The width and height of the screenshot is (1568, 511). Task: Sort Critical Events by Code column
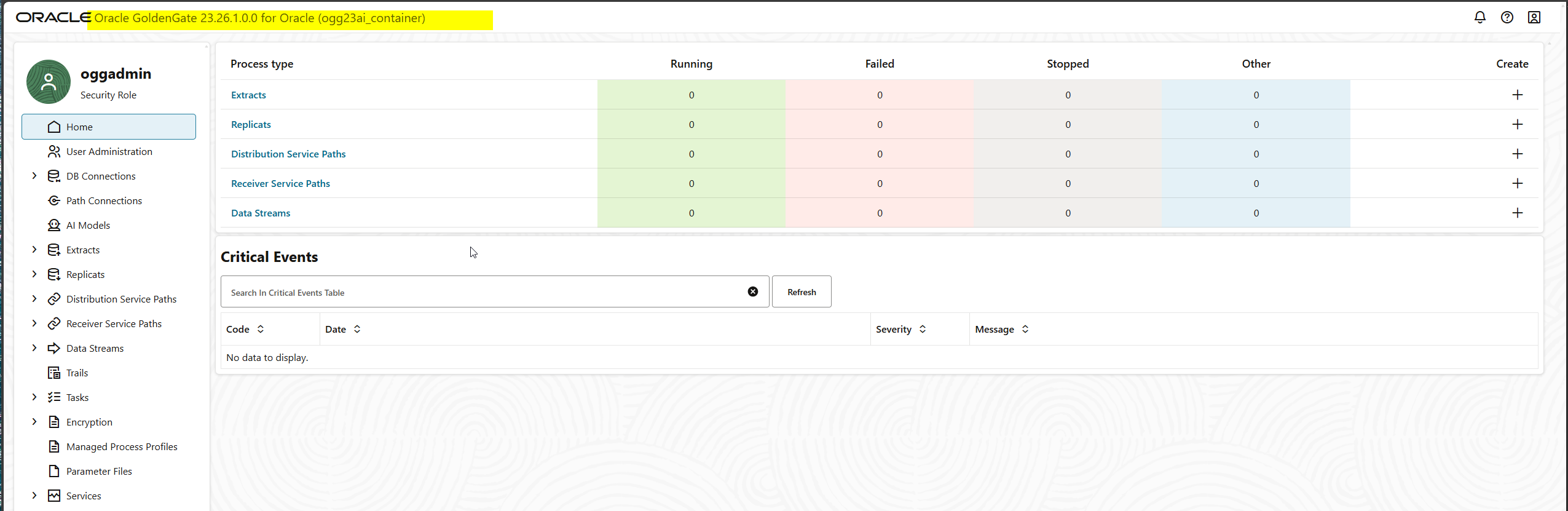coord(261,329)
